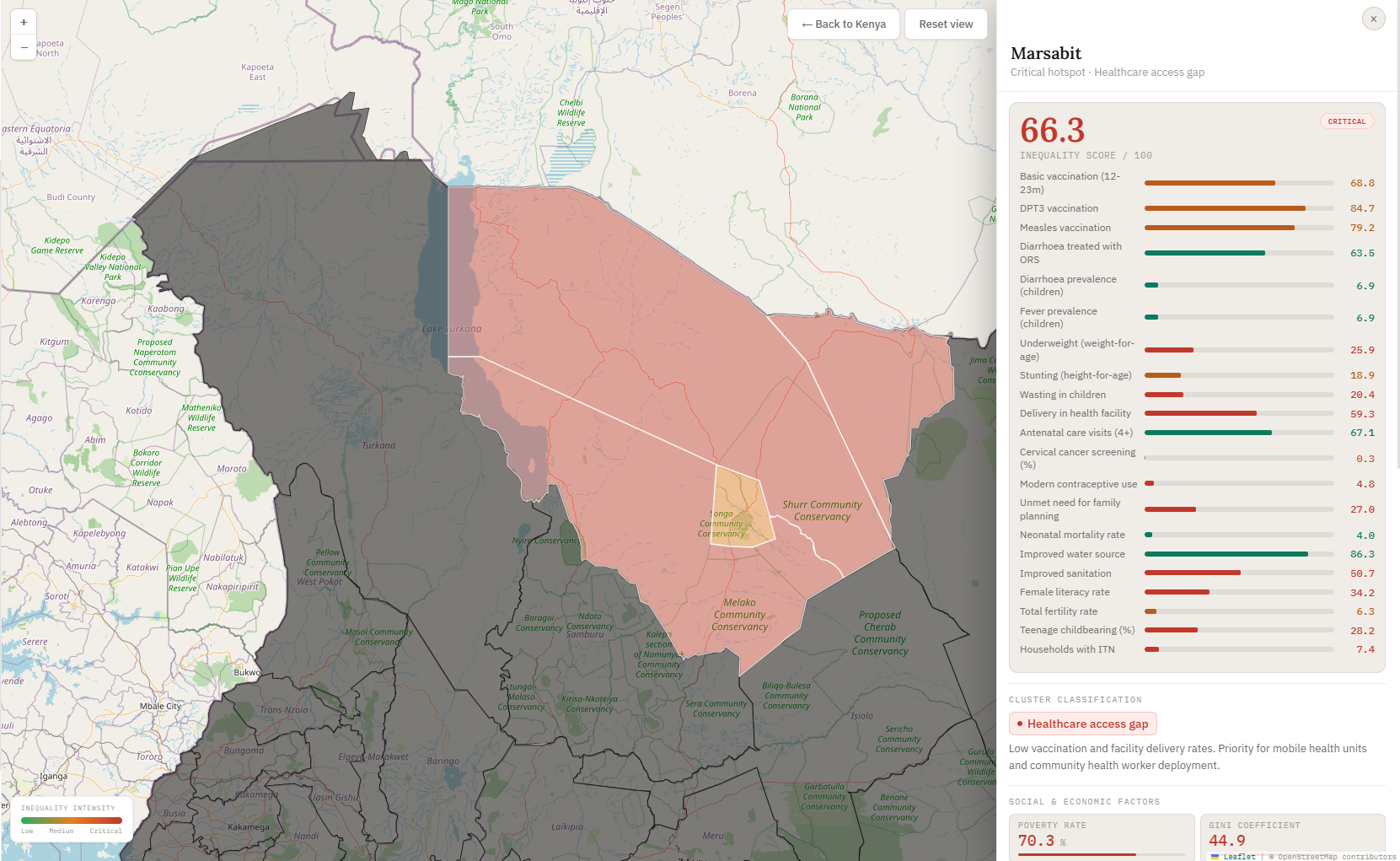The height and width of the screenshot is (861, 1400).
Task: Click the 'Critical hotspot · Healthcare access gap' subtitle
Action: tap(1108, 73)
